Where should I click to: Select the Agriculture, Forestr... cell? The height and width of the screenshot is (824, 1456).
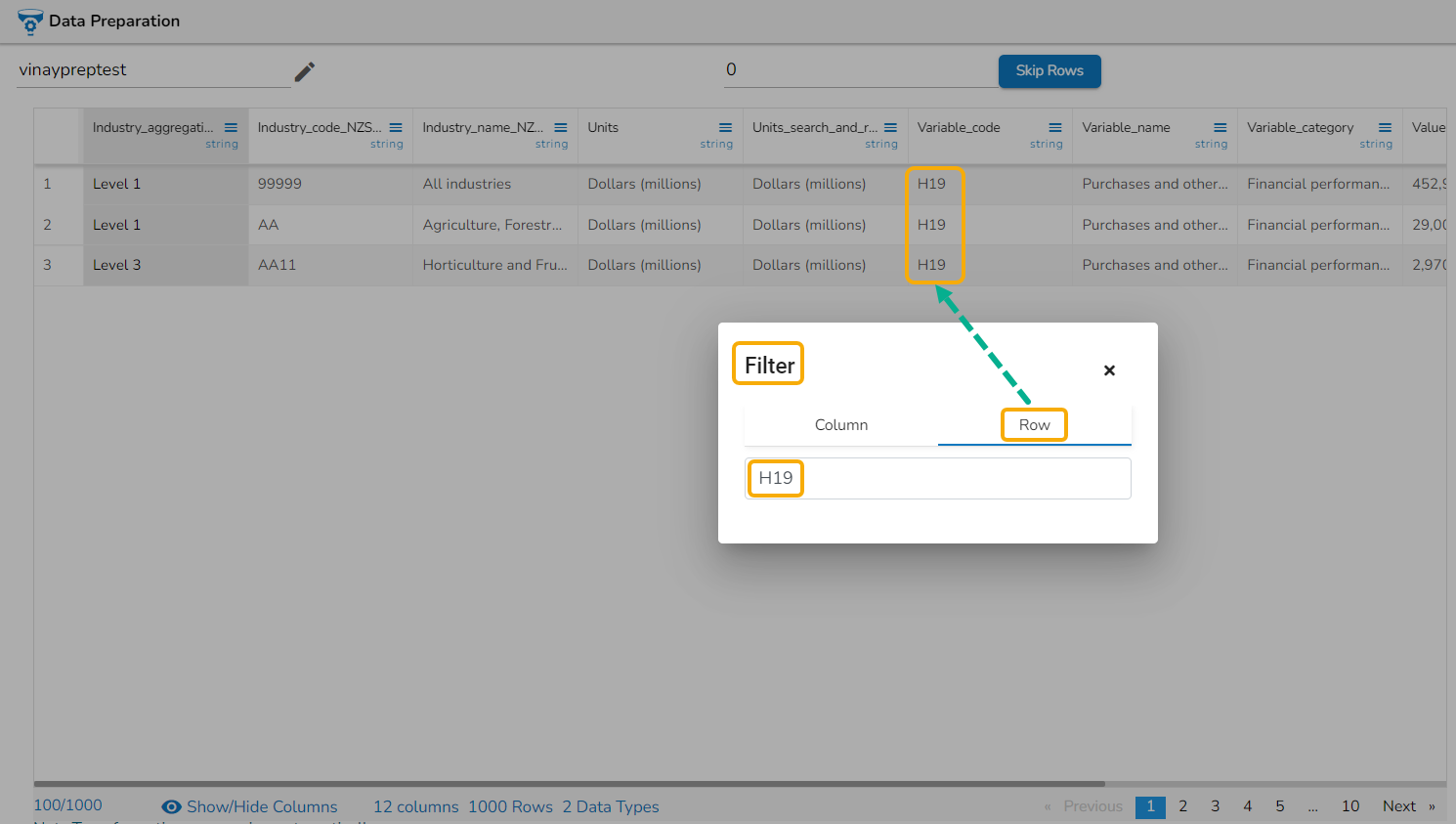(x=495, y=225)
